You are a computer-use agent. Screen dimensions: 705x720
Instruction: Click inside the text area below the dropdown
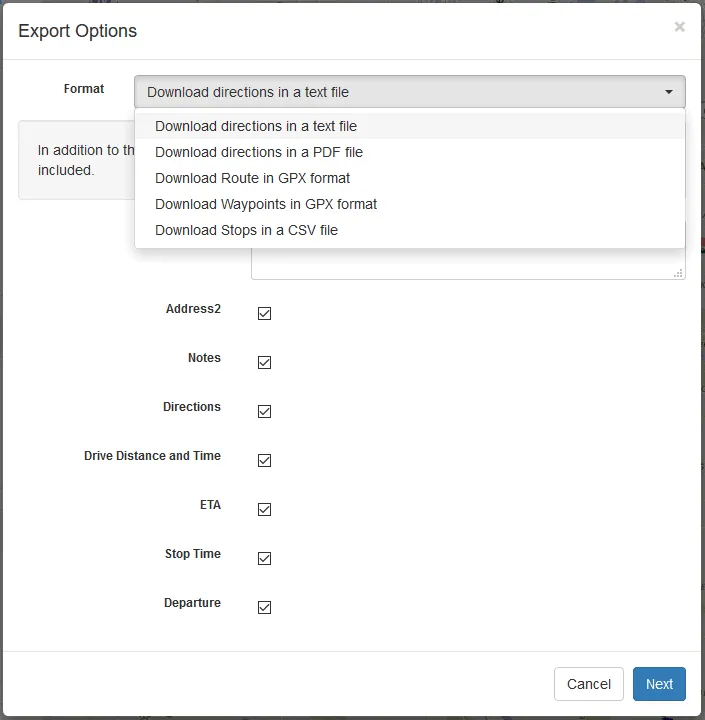(x=468, y=264)
